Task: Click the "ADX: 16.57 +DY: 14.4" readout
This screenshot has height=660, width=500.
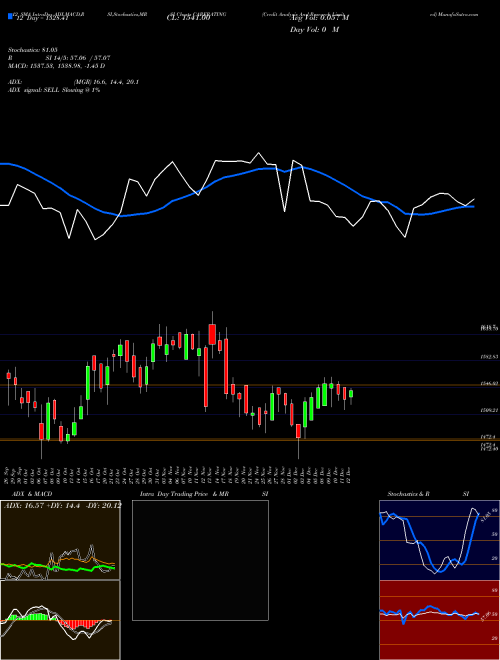Action: [42, 505]
